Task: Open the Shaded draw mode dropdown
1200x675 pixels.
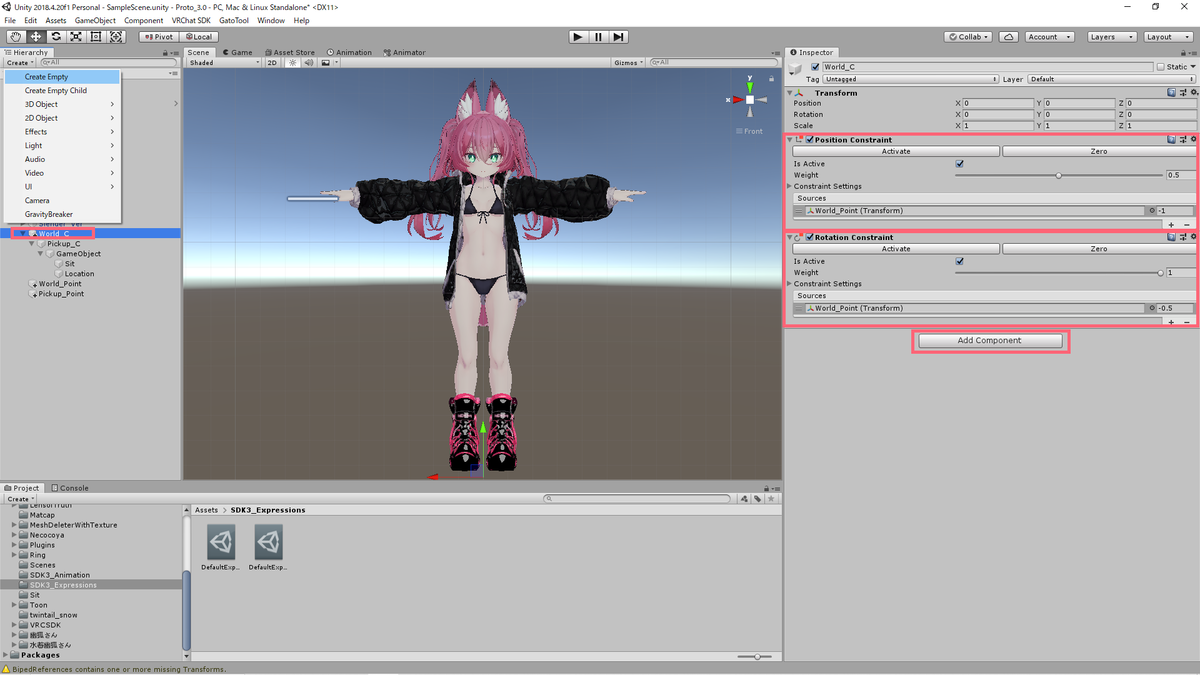Action: (224, 62)
